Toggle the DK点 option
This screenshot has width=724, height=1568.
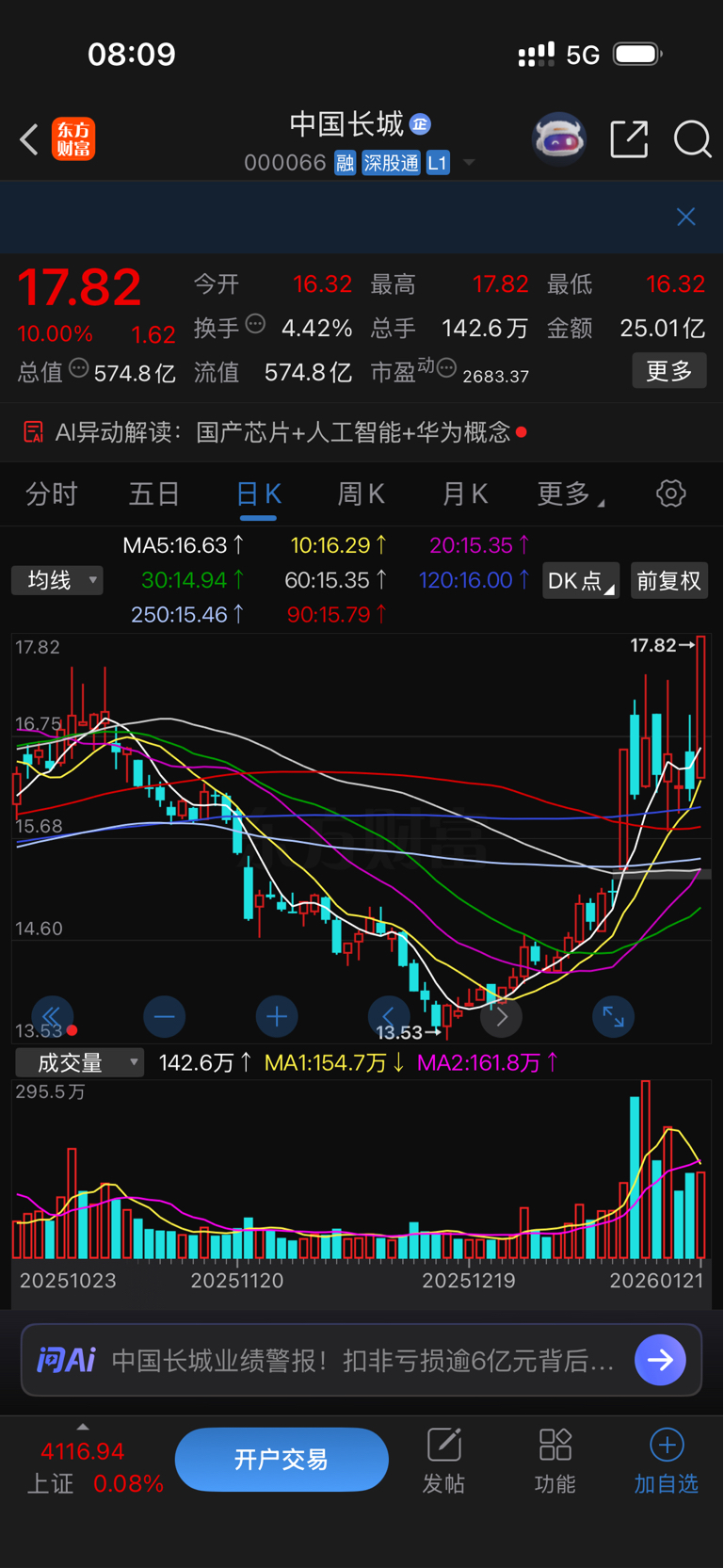[581, 581]
